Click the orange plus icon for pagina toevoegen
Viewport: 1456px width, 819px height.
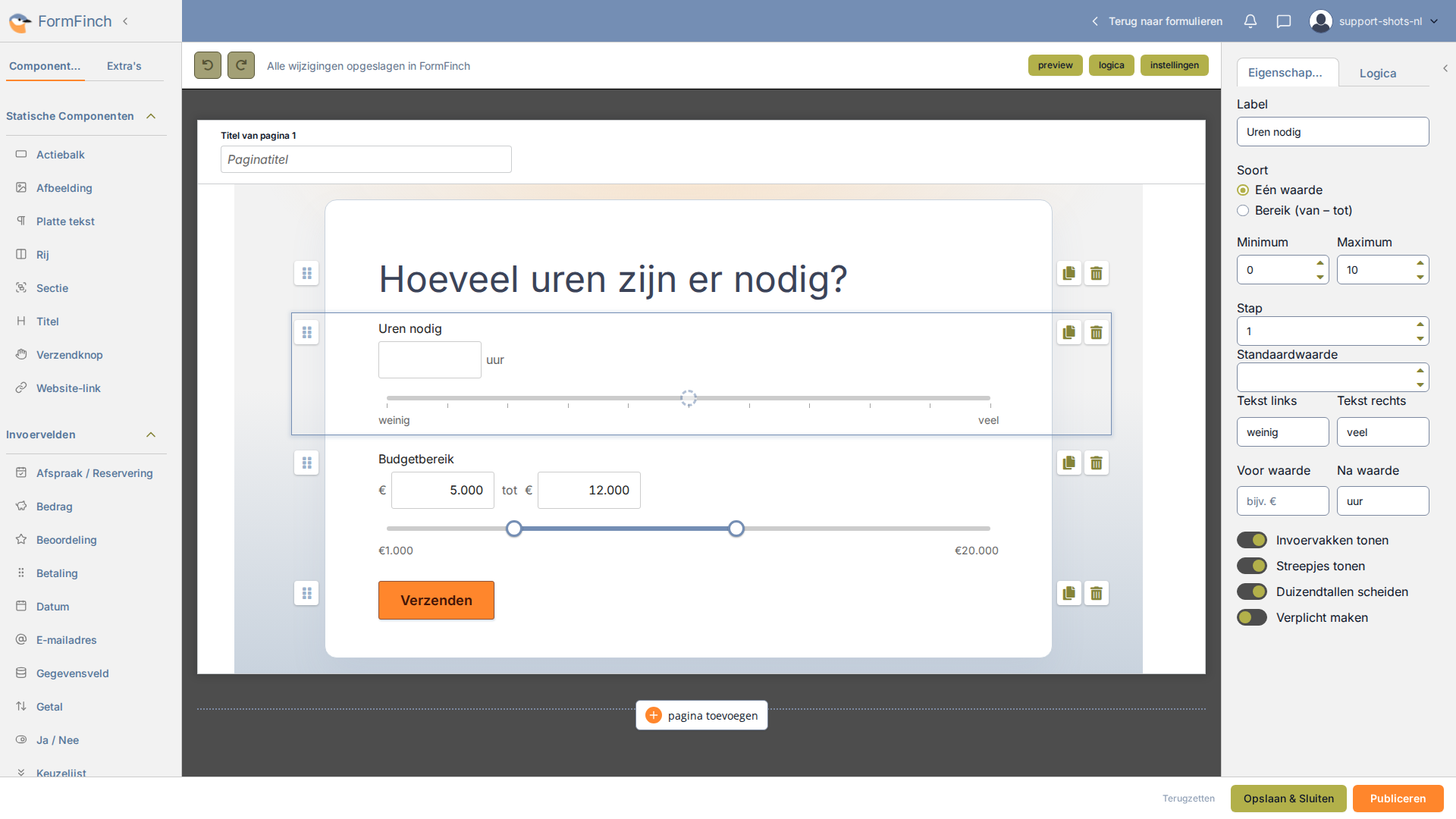point(654,715)
